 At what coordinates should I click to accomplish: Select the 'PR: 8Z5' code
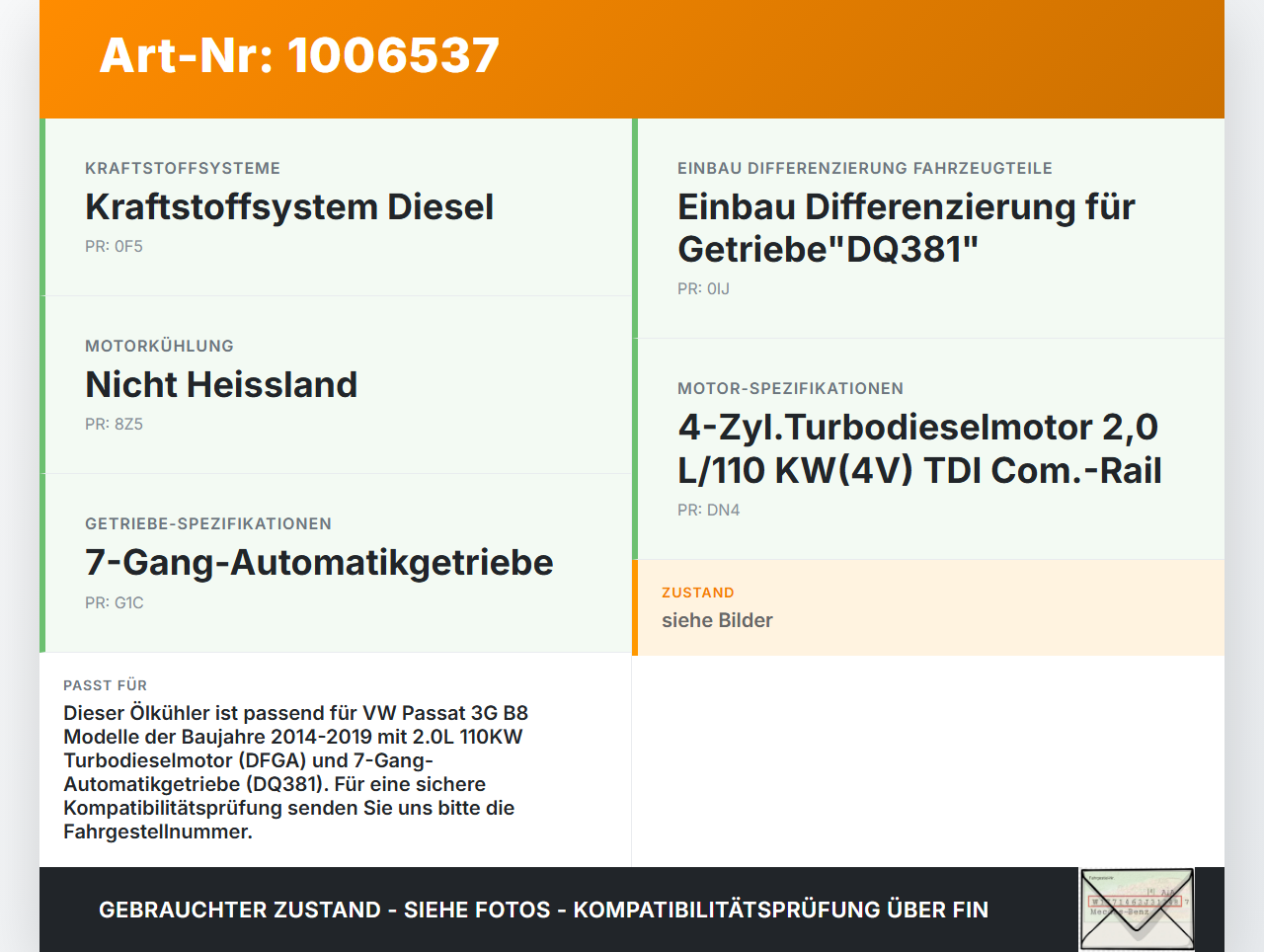[114, 424]
